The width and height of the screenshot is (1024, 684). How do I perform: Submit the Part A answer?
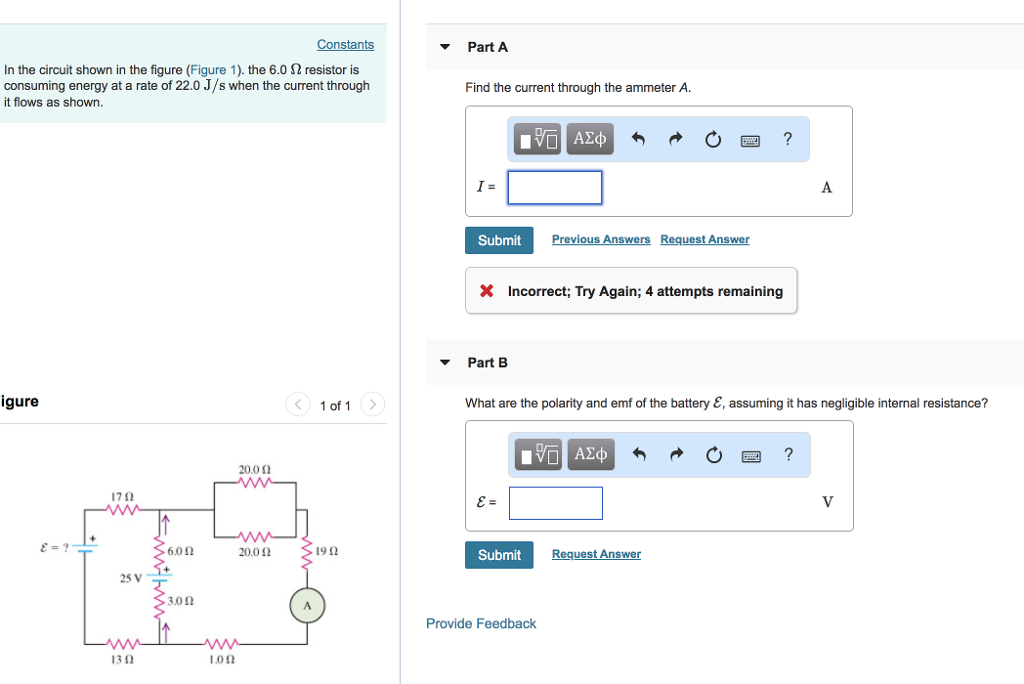point(498,240)
